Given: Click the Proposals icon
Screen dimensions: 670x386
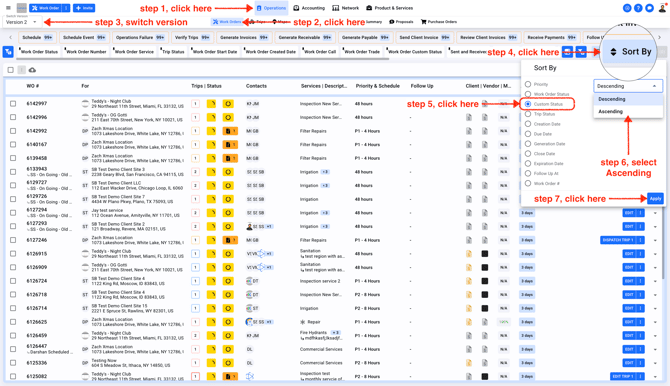Looking at the screenshot, I should 391,22.
